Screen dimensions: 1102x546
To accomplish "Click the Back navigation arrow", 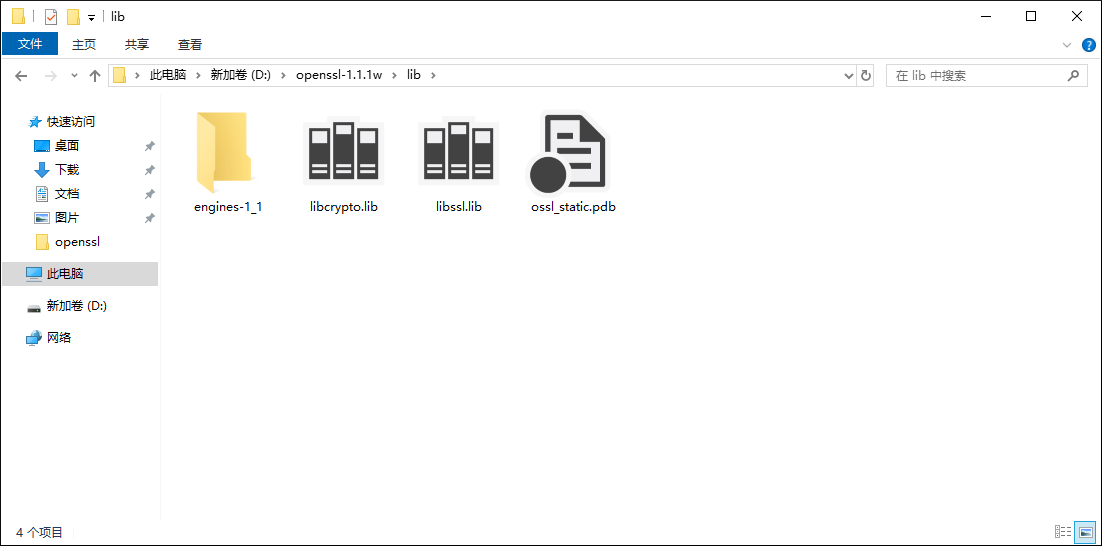I will [x=21, y=76].
